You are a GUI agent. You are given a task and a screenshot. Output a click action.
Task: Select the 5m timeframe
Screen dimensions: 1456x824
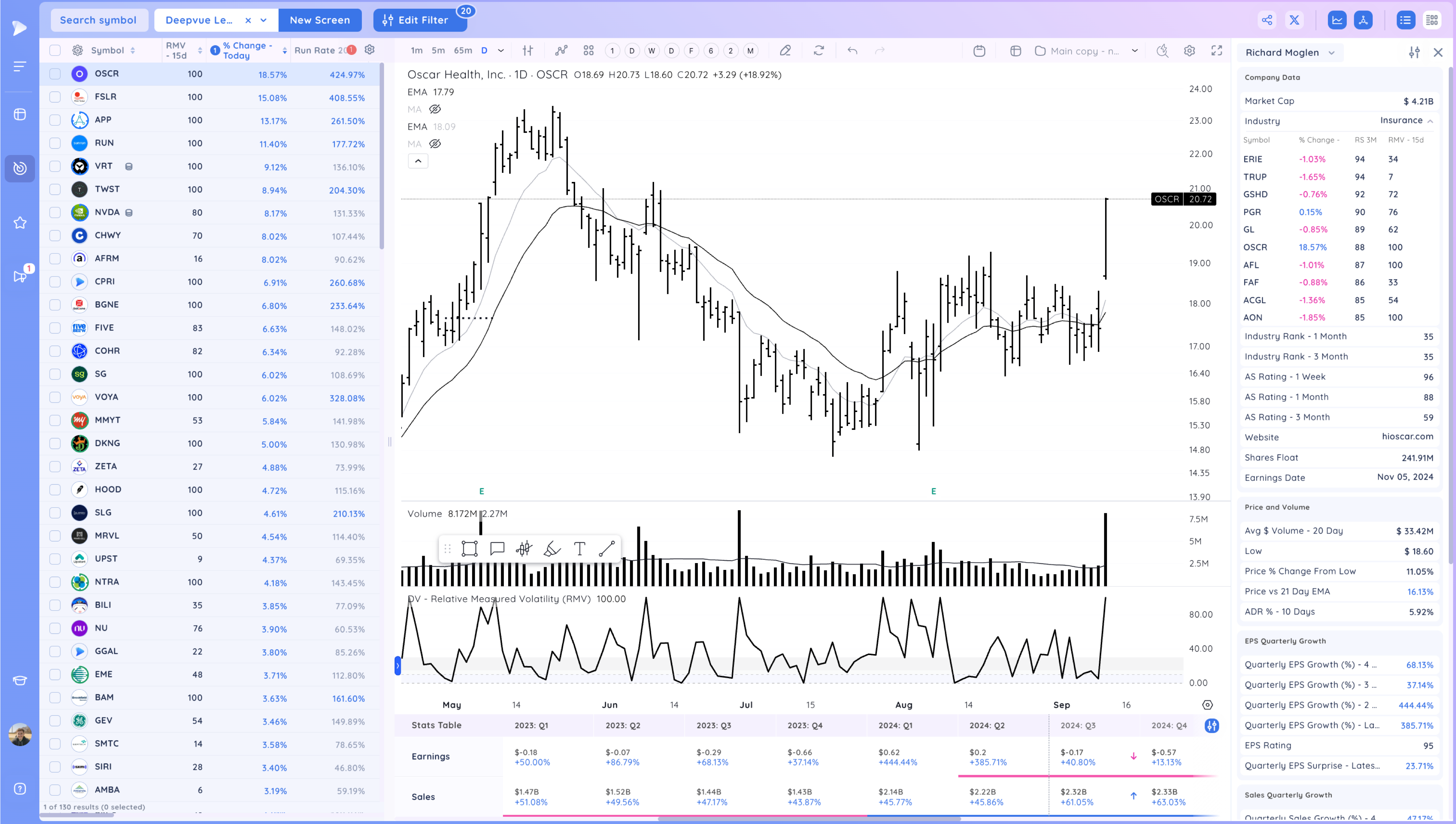438,51
